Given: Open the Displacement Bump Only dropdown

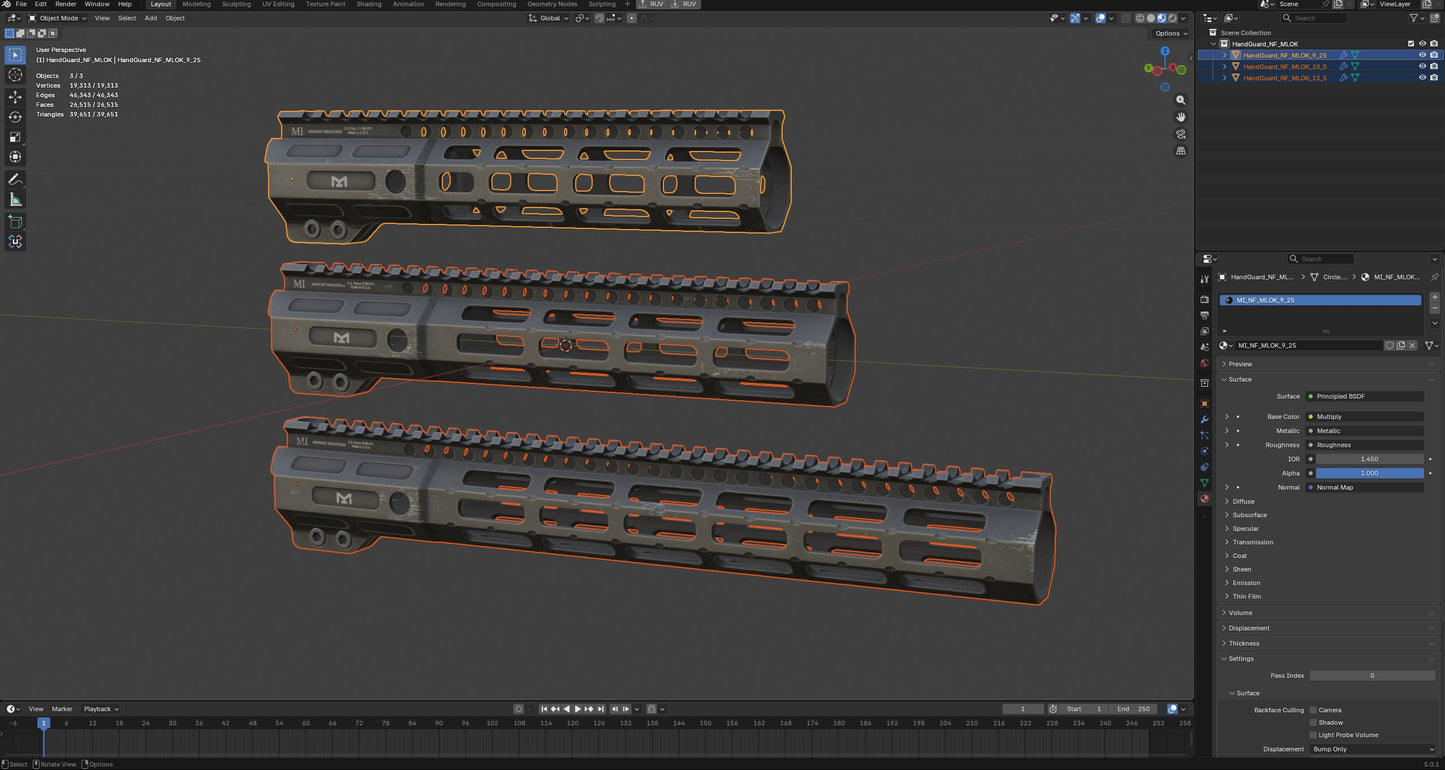Looking at the screenshot, I should [1372, 749].
